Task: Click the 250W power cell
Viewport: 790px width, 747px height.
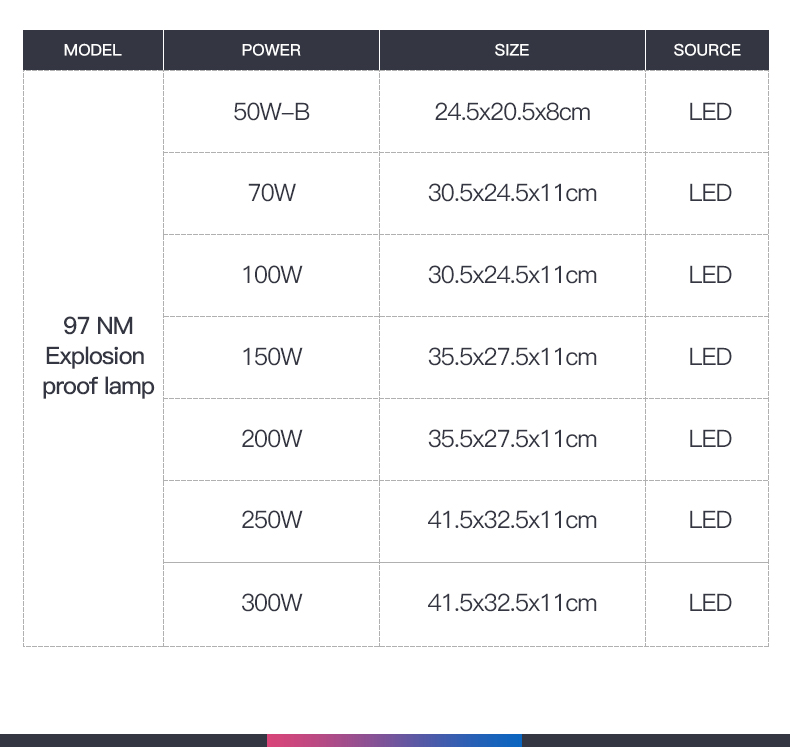Action: tap(271, 520)
